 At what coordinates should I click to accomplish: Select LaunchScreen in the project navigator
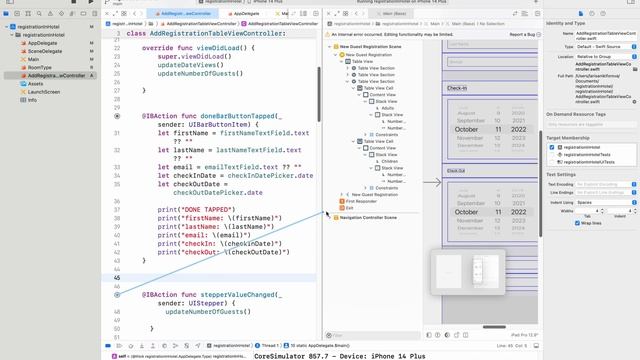[44, 92]
